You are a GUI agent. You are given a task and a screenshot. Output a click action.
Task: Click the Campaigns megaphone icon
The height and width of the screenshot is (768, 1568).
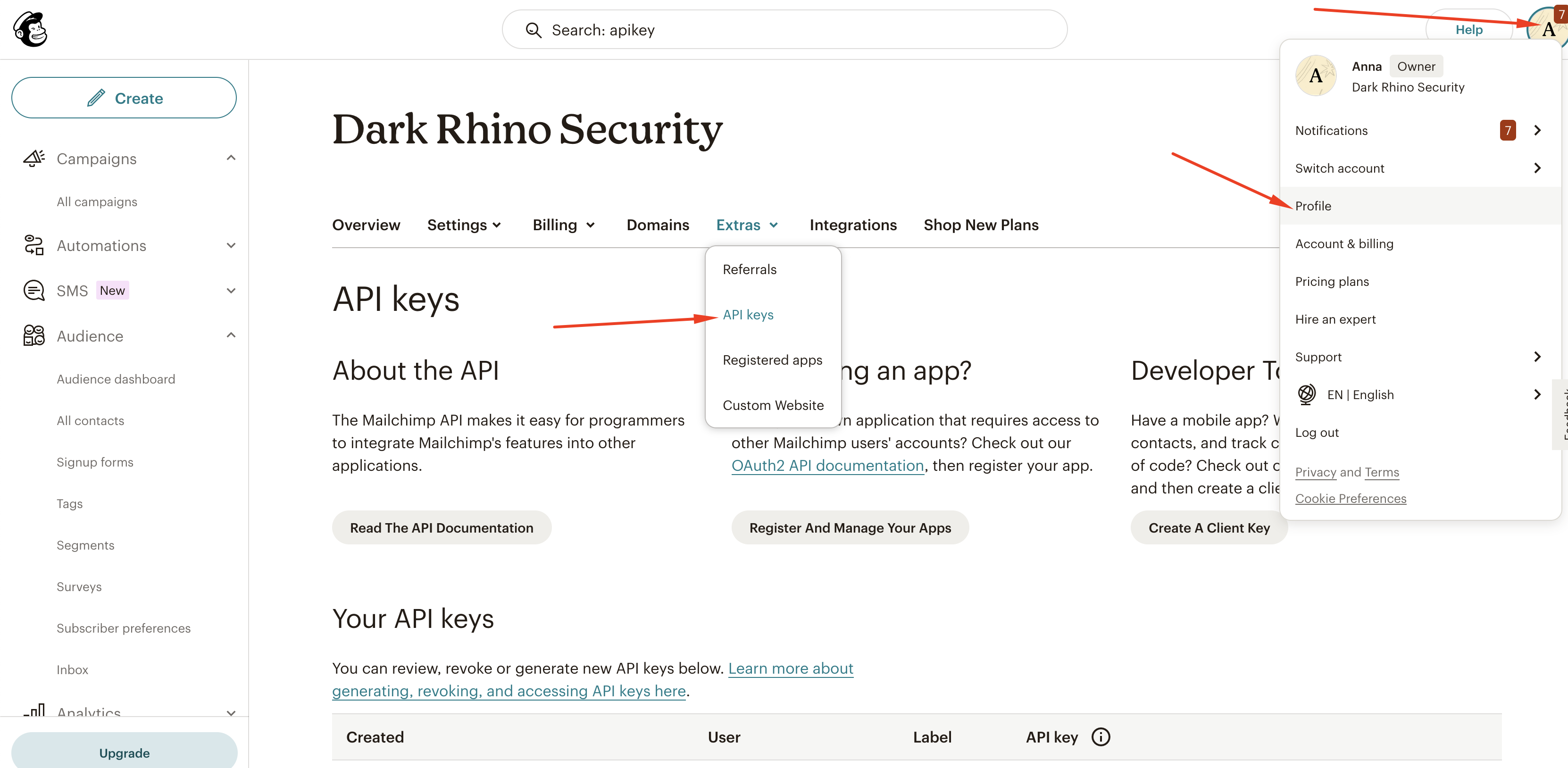tap(34, 158)
